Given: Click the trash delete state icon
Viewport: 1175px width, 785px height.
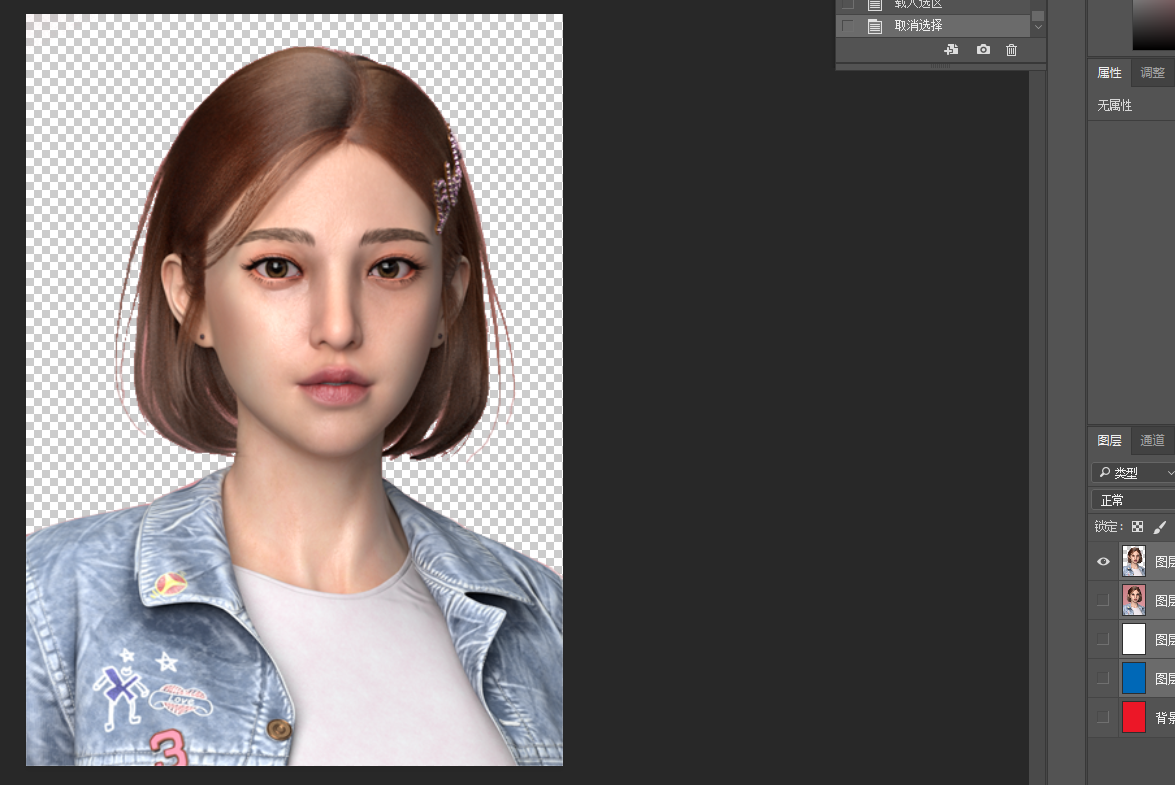Looking at the screenshot, I should [x=1011, y=50].
